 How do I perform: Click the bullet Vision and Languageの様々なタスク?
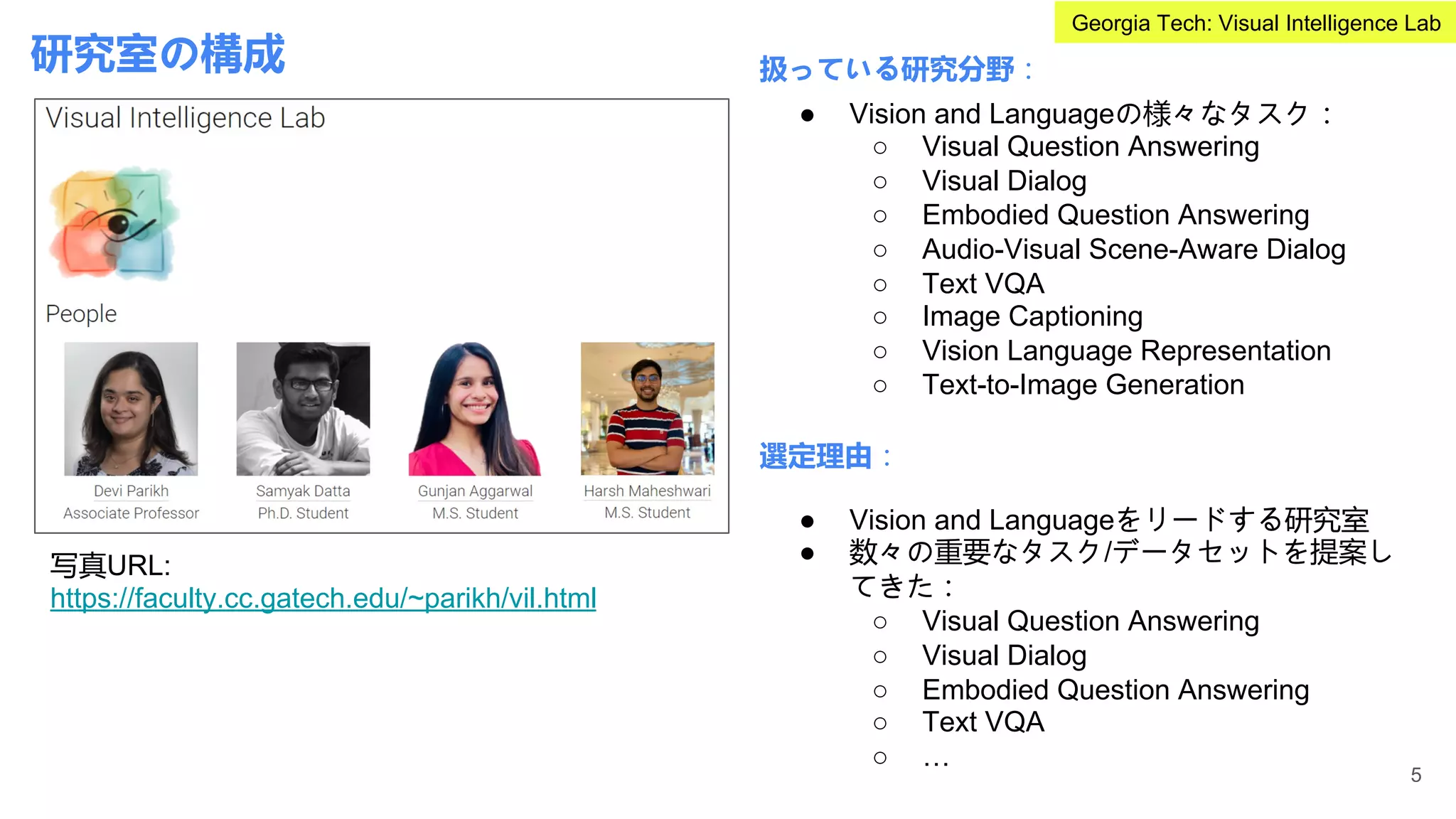click(x=1090, y=114)
